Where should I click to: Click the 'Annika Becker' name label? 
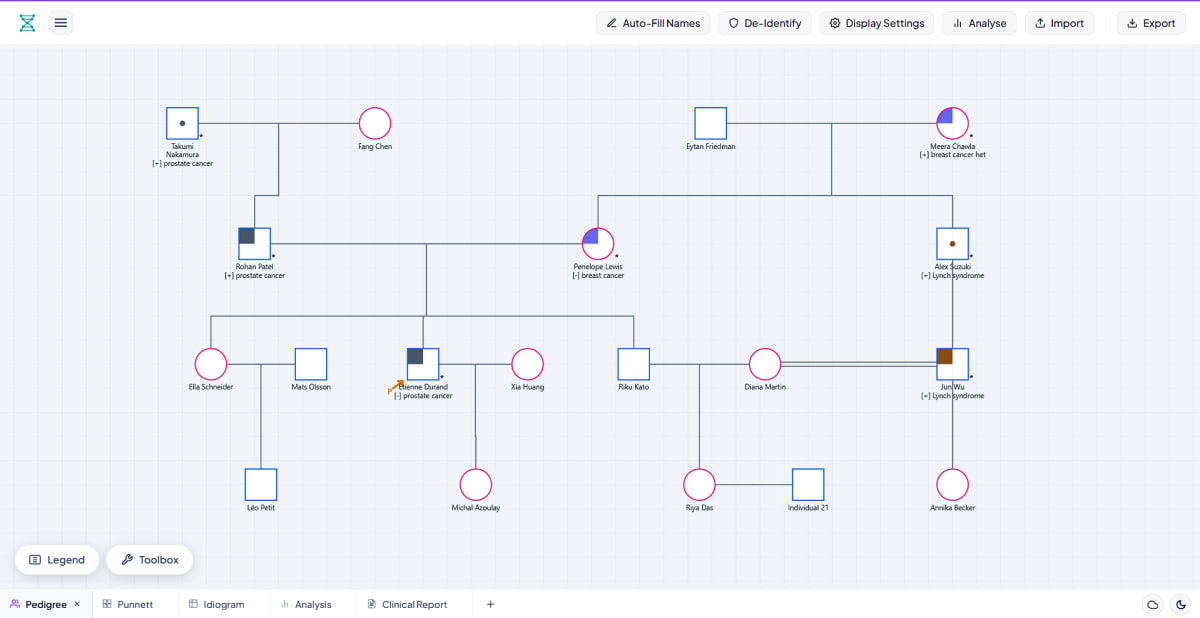(953, 508)
